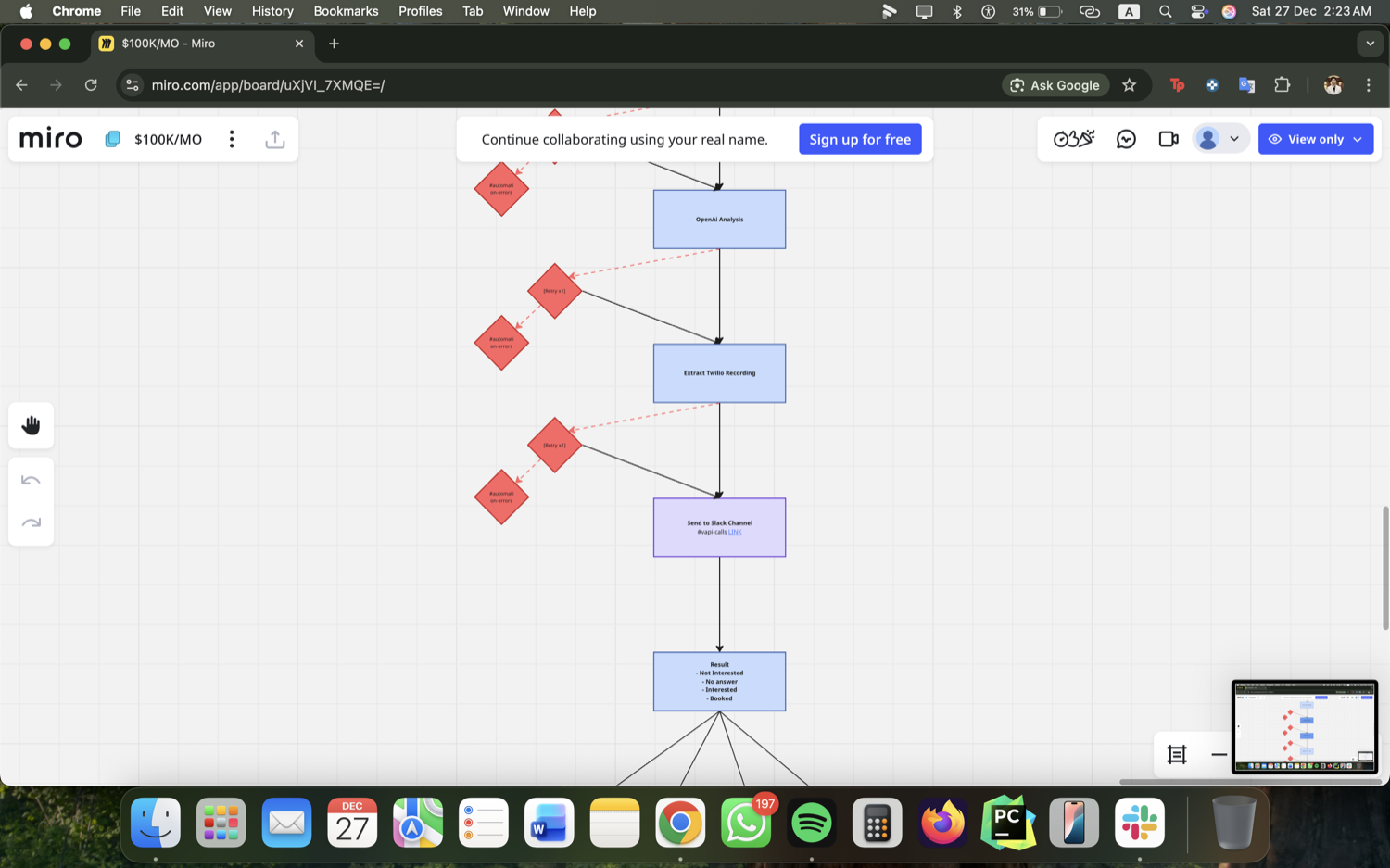Click the vertical page scrollbar
Viewport: 1390px width, 868px height.
[x=1385, y=568]
